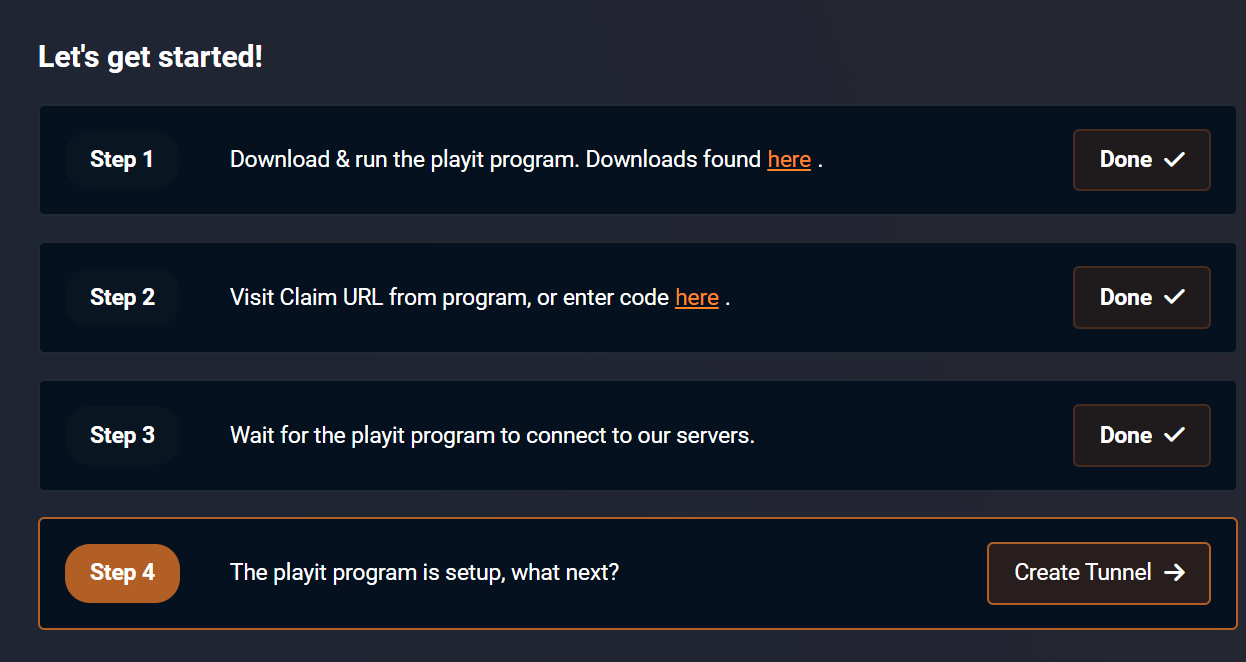Select the Step 1 badge
1246x662 pixels.
tap(122, 160)
